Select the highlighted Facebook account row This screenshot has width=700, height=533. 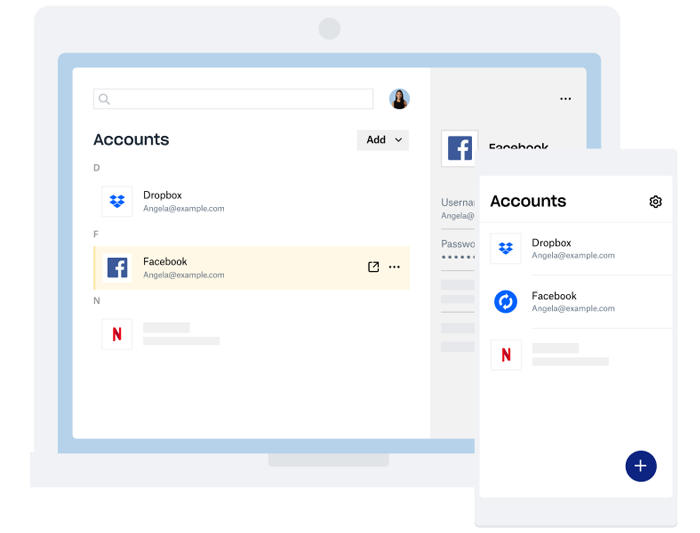[251, 268]
